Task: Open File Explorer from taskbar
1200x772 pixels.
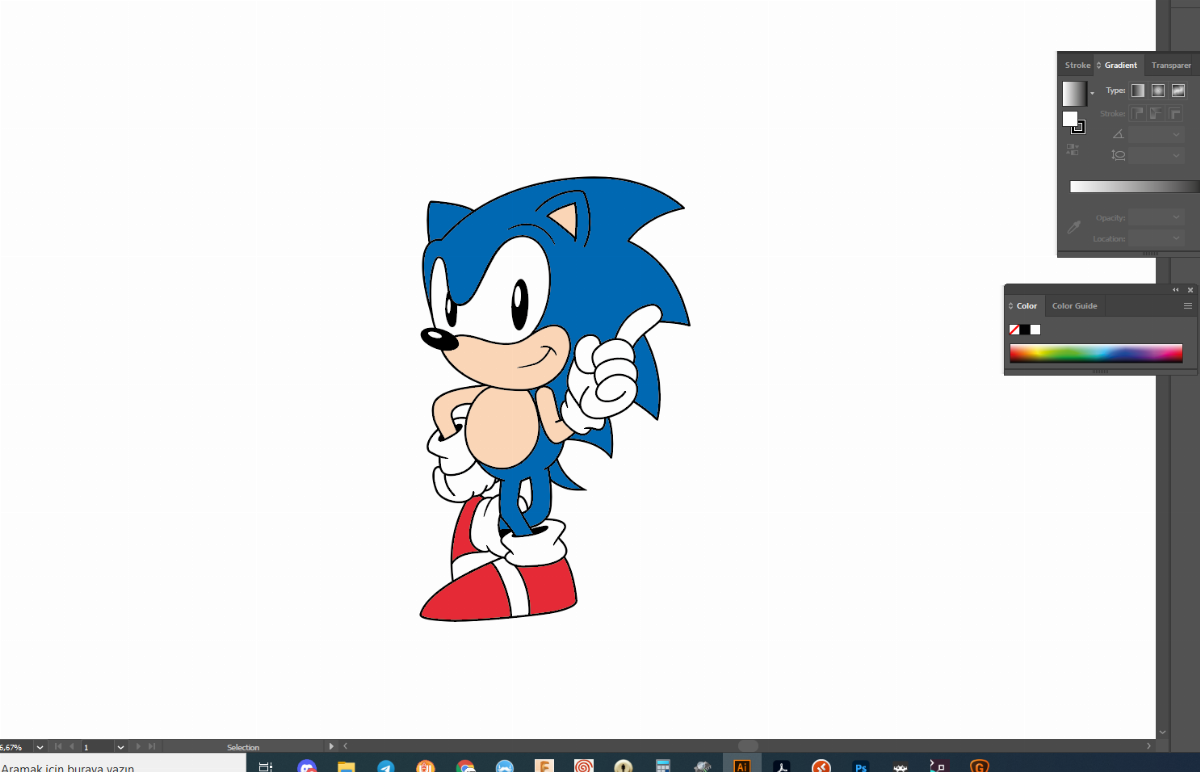Action: [346, 766]
